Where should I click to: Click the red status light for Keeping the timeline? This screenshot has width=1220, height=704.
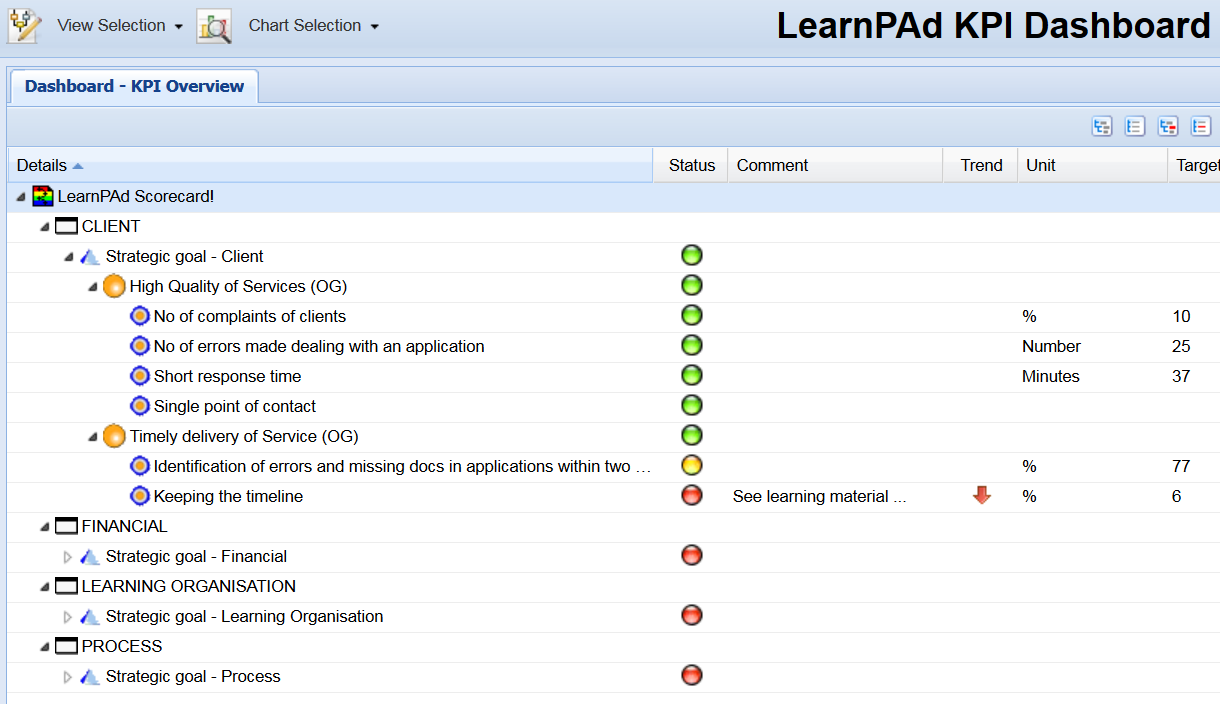(692, 495)
